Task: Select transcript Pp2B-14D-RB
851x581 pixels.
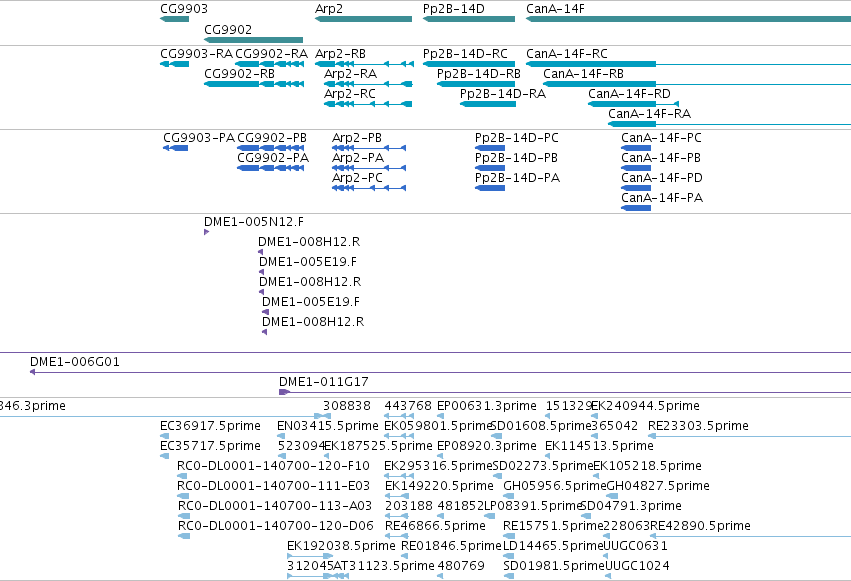Action: [476, 84]
